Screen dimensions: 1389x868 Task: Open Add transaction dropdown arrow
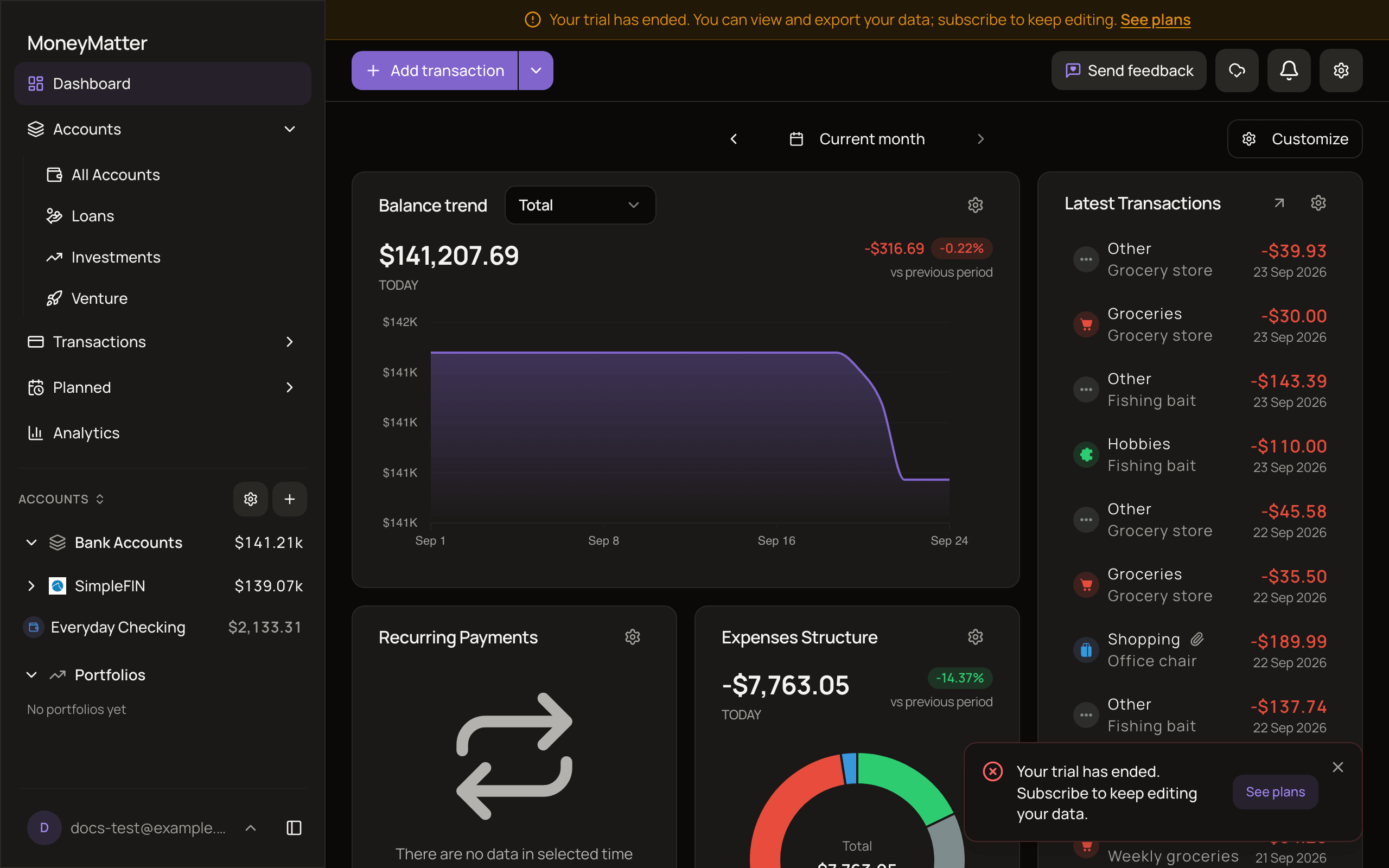tap(536, 71)
